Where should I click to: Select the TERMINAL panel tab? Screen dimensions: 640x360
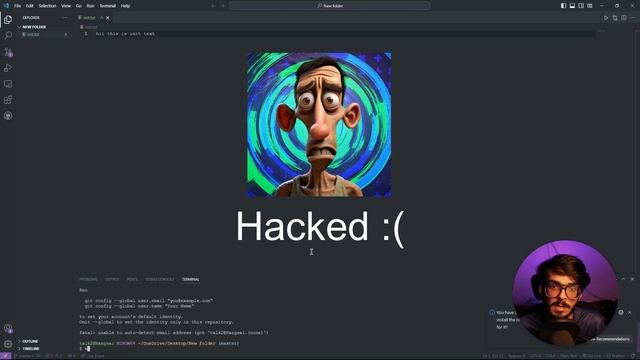(x=191, y=280)
